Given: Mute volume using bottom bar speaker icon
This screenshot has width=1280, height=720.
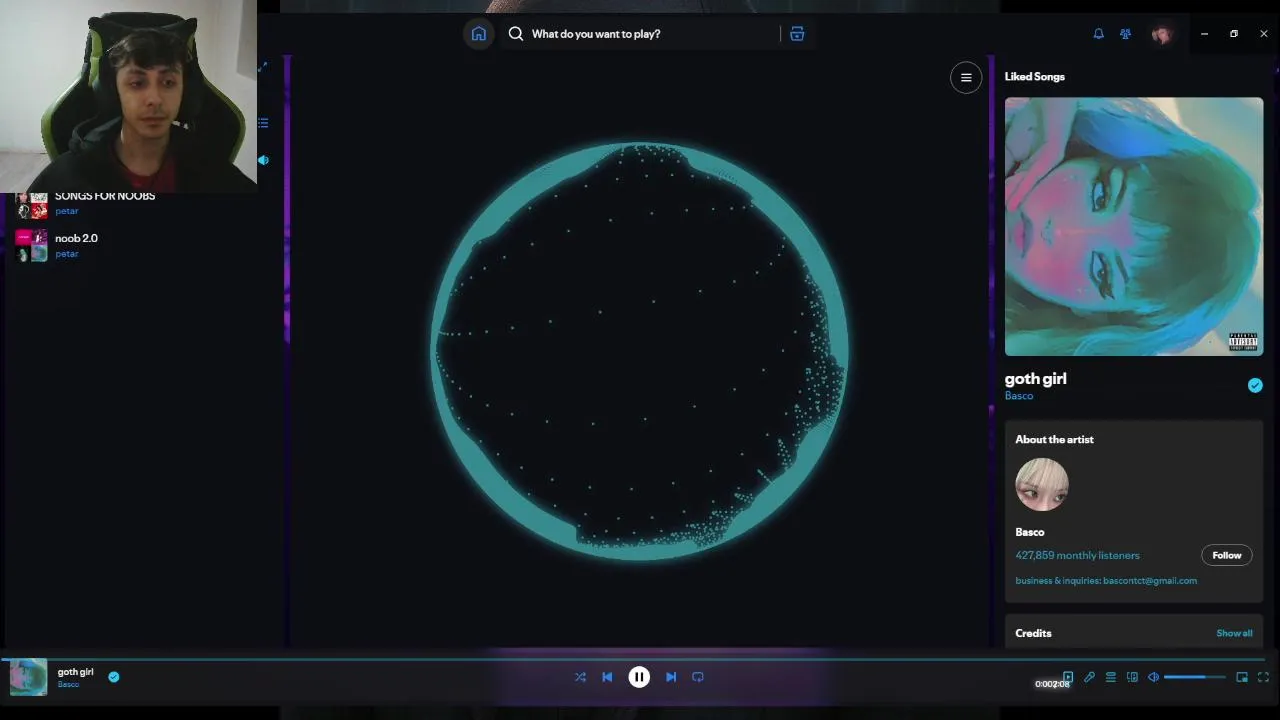Looking at the screenshot, I should click(1153, 677).
